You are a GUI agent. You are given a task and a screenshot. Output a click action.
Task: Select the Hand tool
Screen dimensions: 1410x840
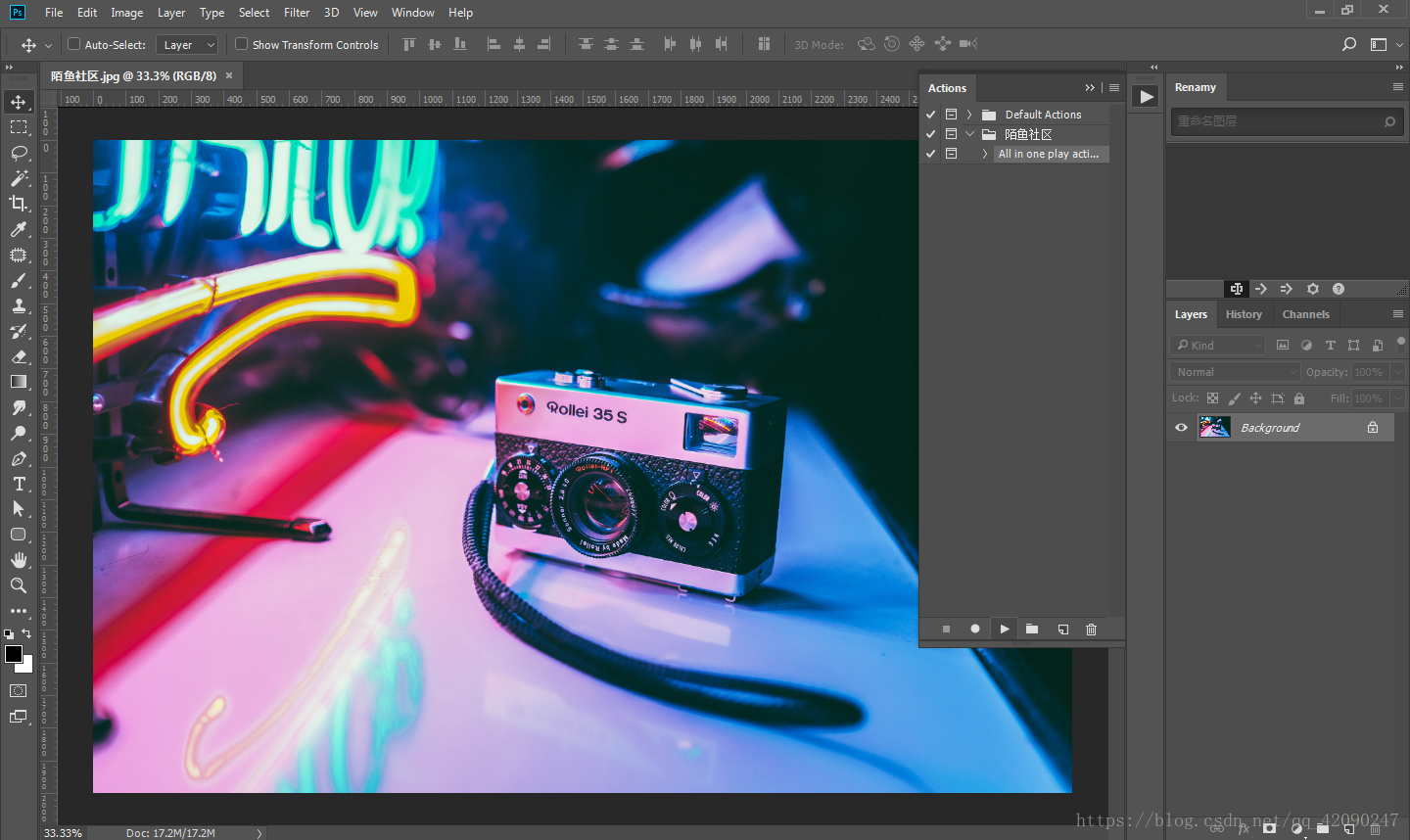(19, 560)
